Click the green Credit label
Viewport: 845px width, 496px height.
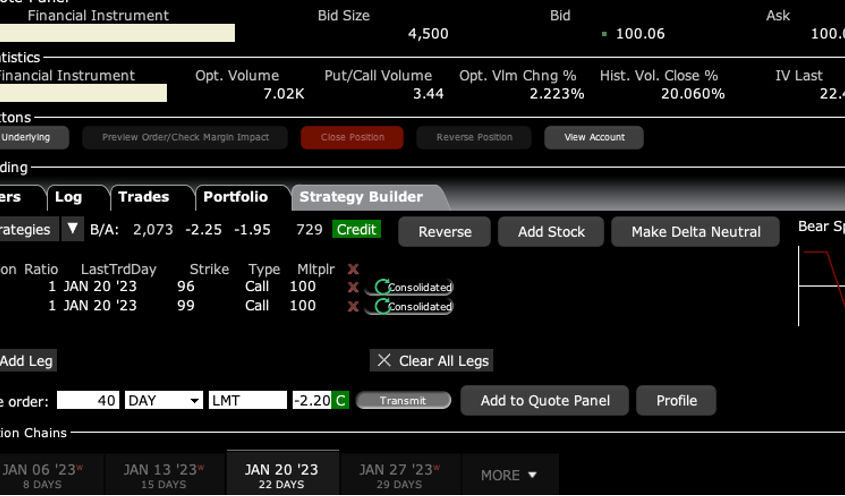pos(357,230)
